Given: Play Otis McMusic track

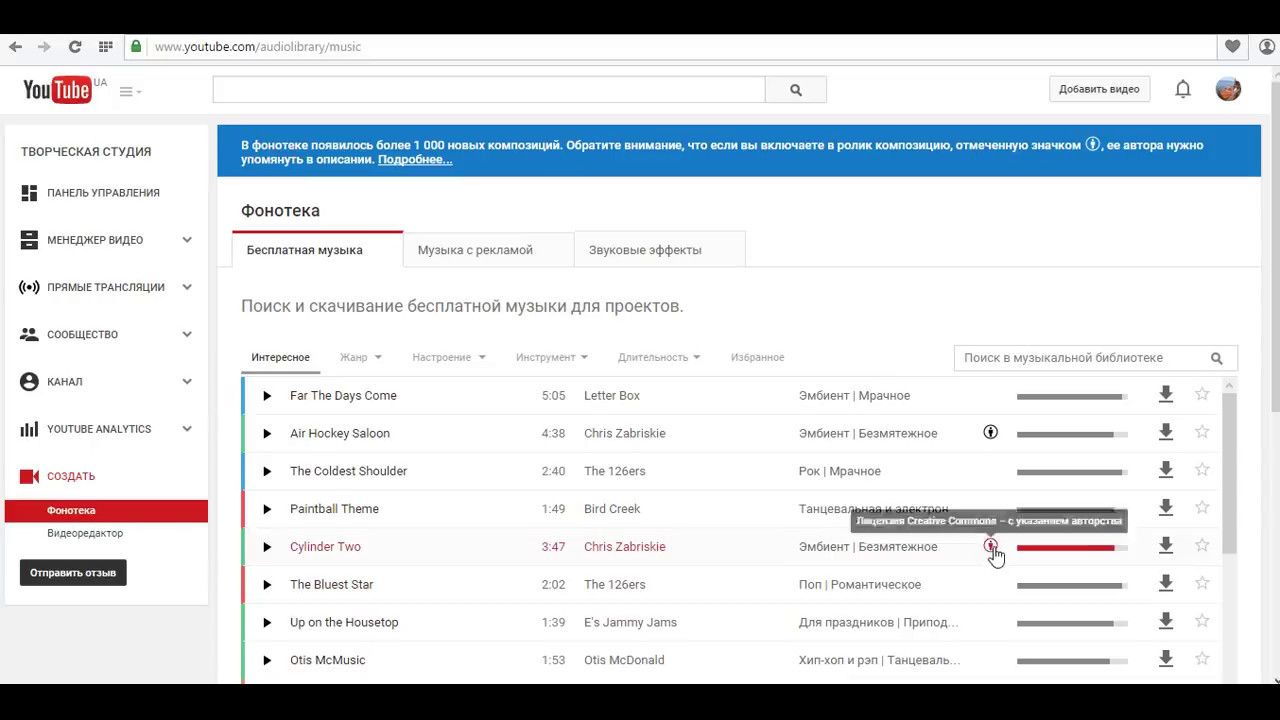Looking at the screenshot, I should [267, 660].
